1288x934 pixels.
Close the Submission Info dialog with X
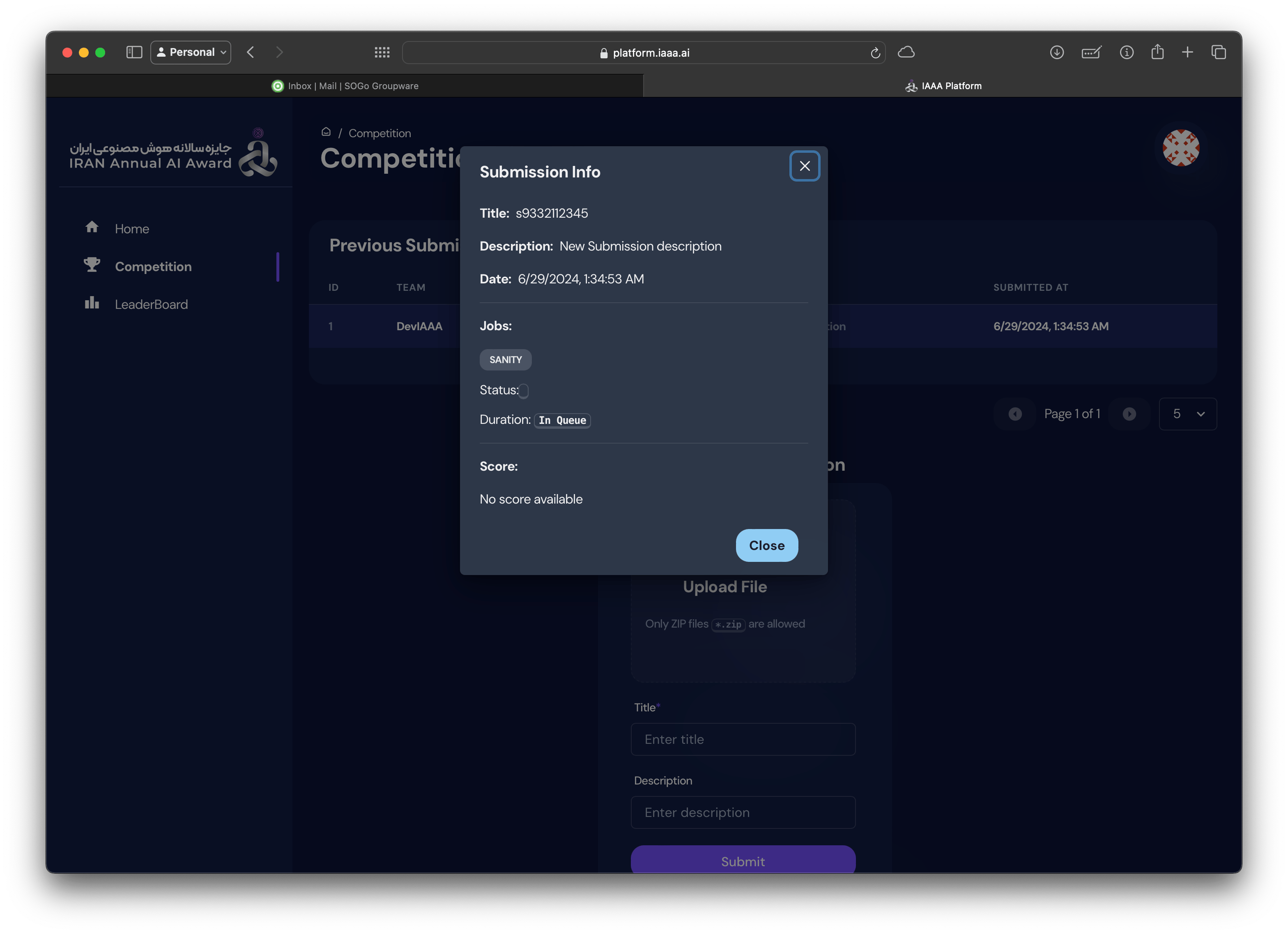pyautogui.click(x=804, y=166)
